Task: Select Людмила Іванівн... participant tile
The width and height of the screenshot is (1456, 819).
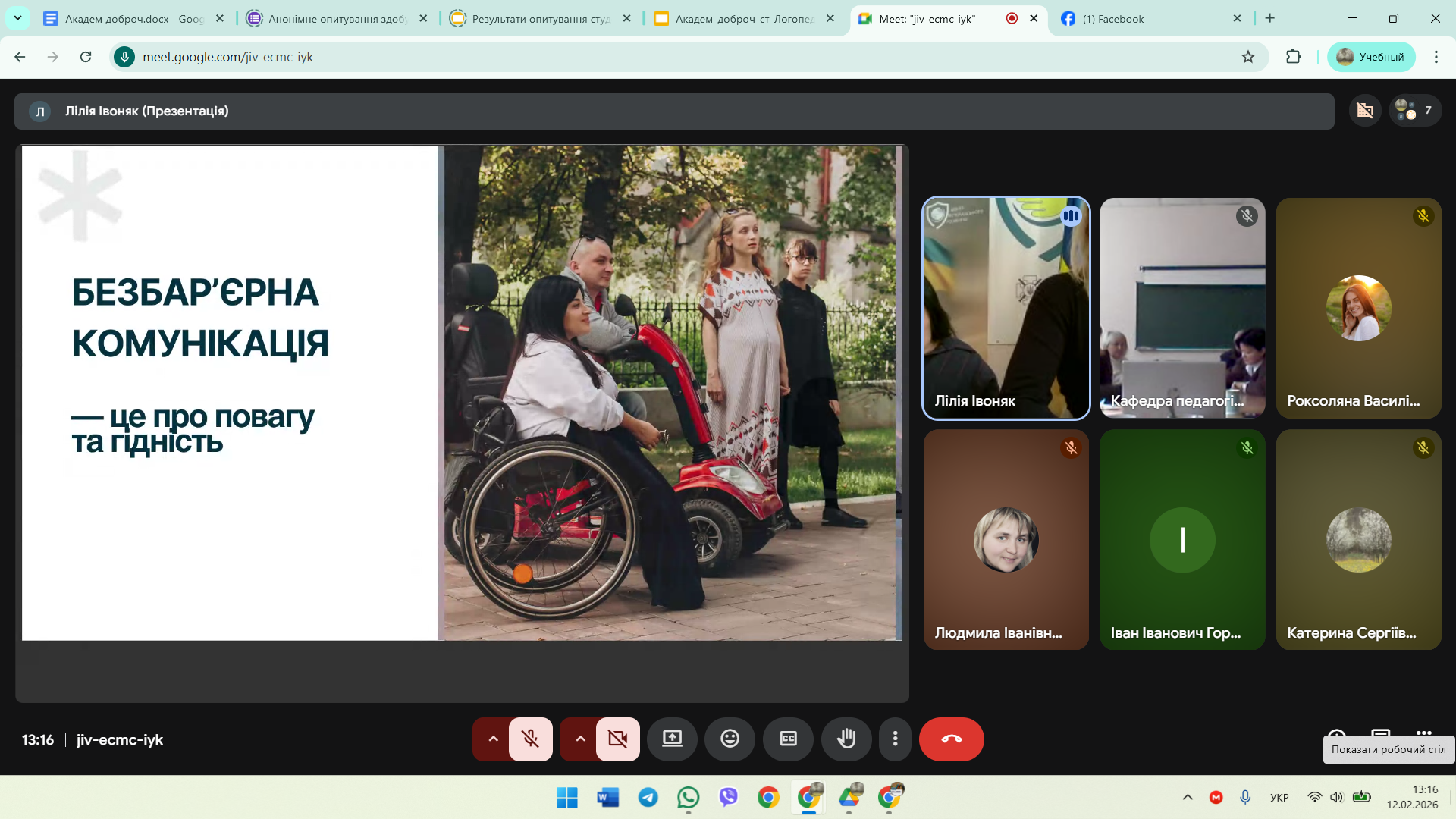Action: coord(1006,540)
